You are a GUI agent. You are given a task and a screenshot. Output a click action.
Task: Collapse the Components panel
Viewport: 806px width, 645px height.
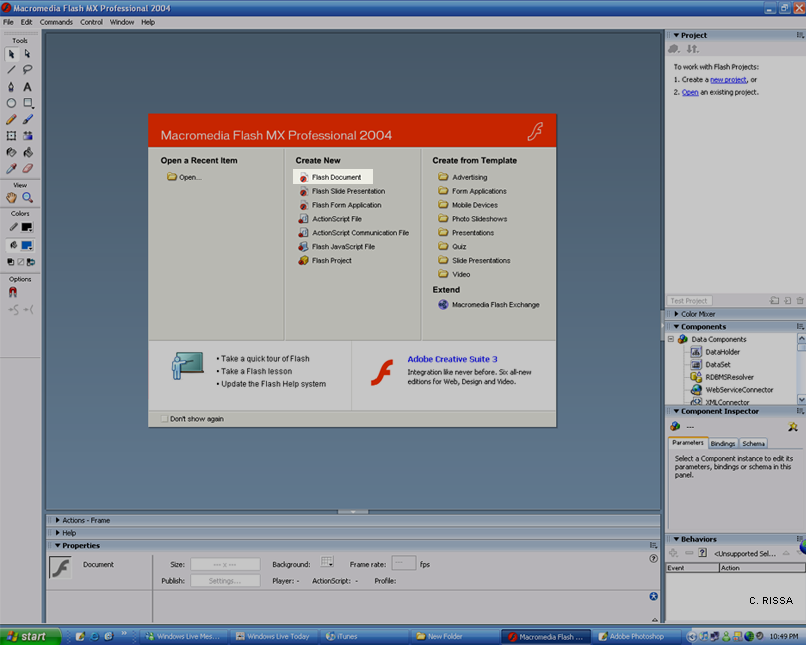tap(676, 327)
